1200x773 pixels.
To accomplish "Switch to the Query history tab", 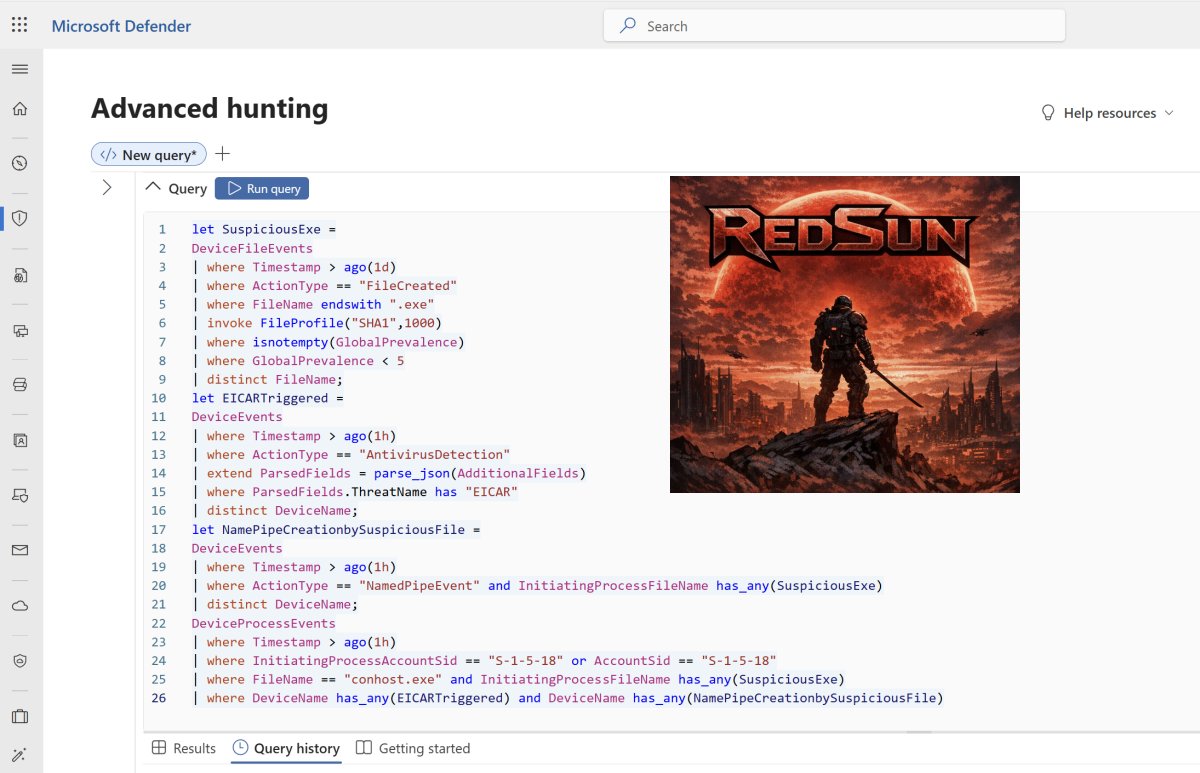I will 286,748.
